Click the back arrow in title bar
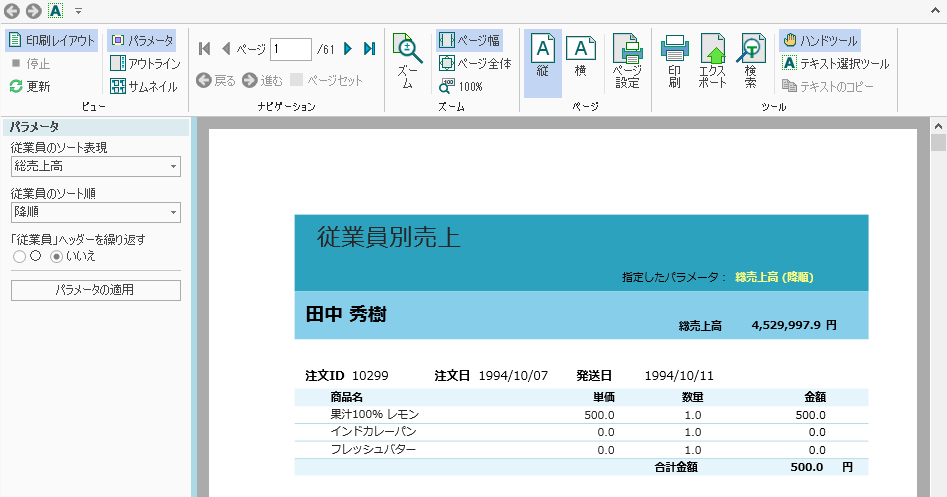947x497 pixels. [x=11, y=11]
